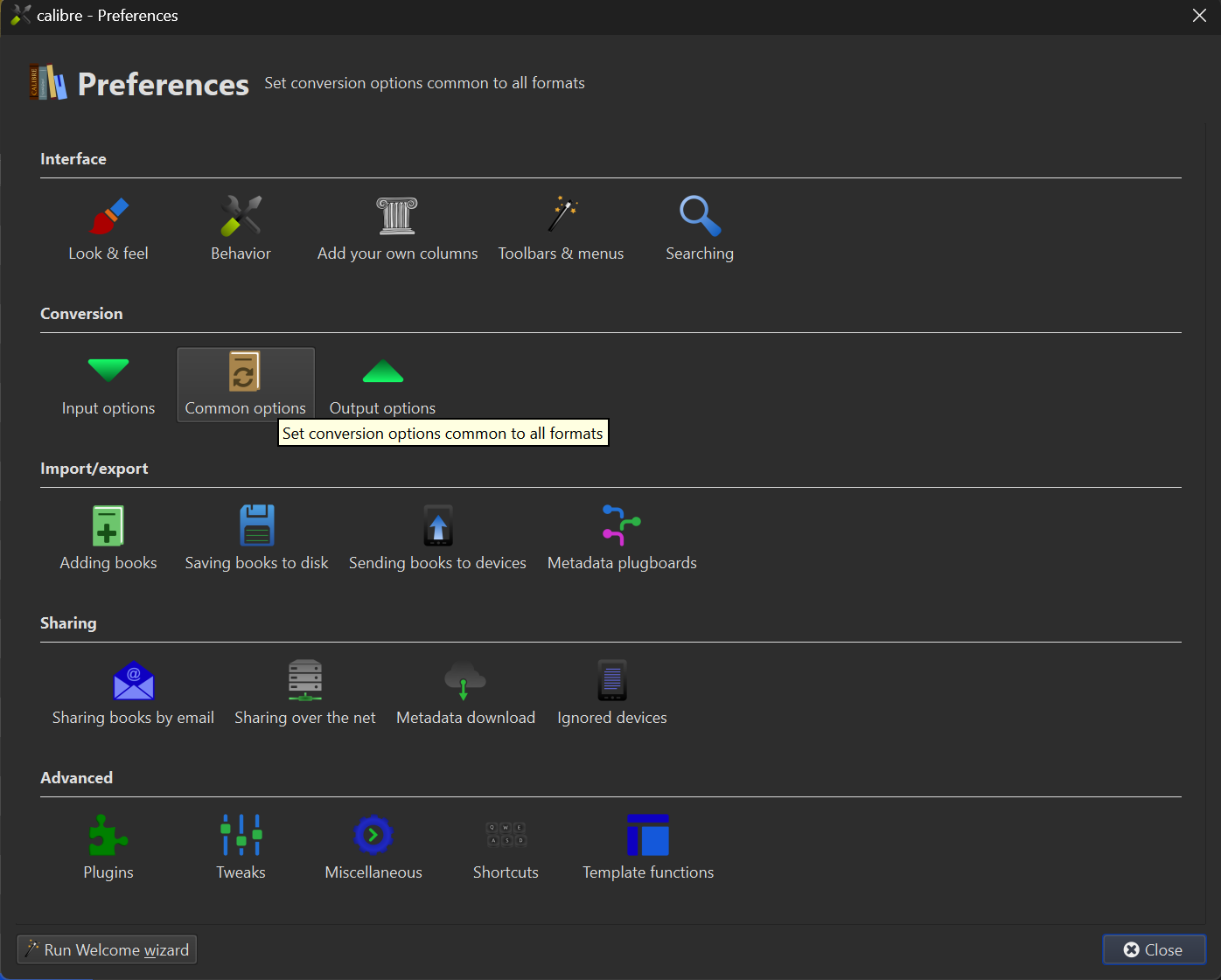Click Sending books to devices icon
1221x980 pixels.
click(x=438, y=525)
